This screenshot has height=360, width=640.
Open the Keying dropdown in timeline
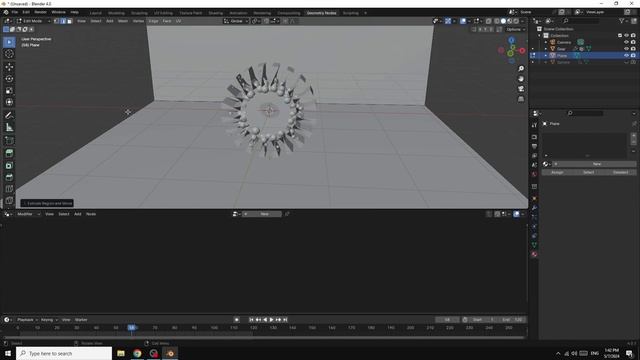coord(49,320)
